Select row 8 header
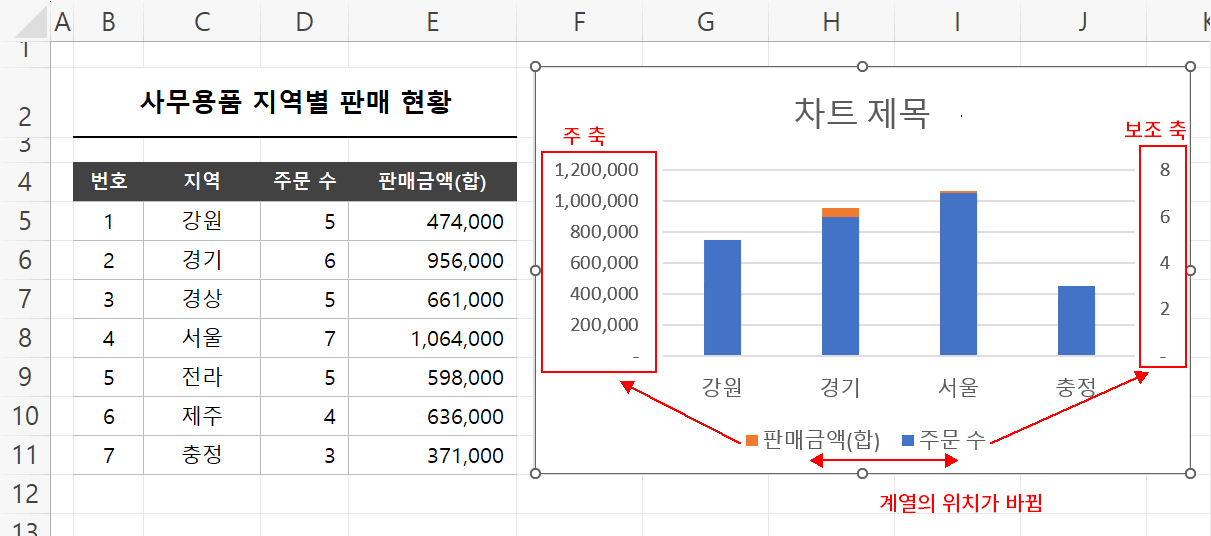Viewport: 1211px width, 536px height. coord(25,338)
